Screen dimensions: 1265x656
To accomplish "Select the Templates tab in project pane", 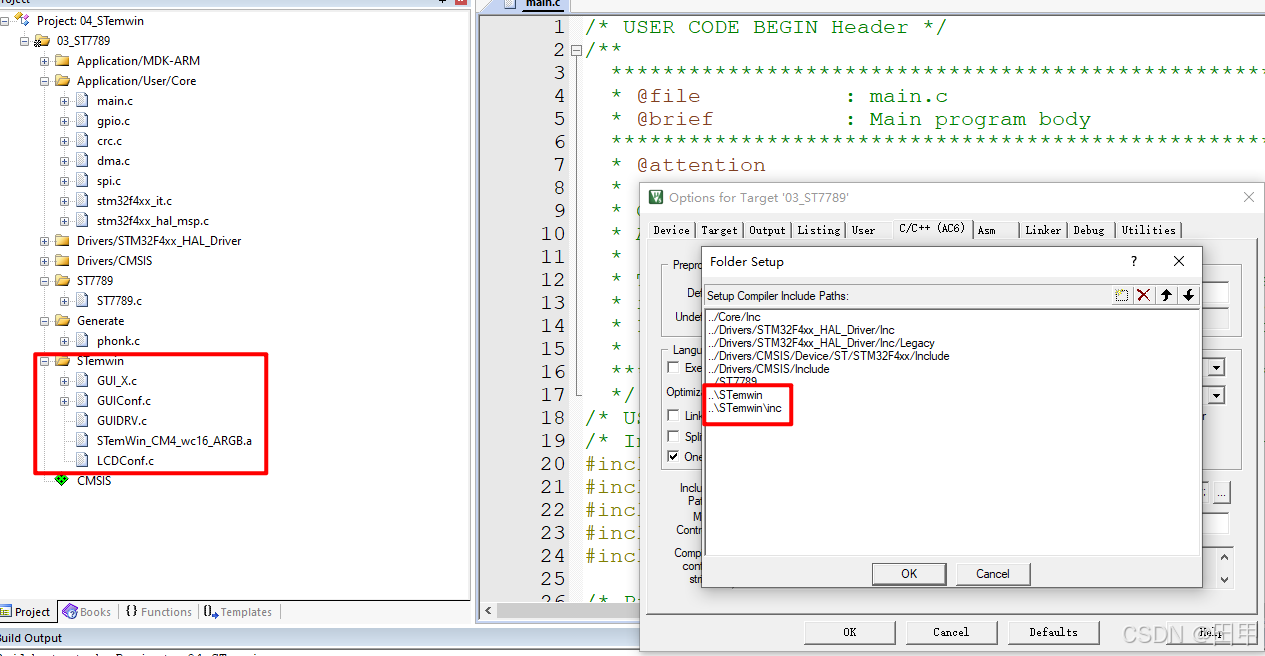I will click(237, 612).
